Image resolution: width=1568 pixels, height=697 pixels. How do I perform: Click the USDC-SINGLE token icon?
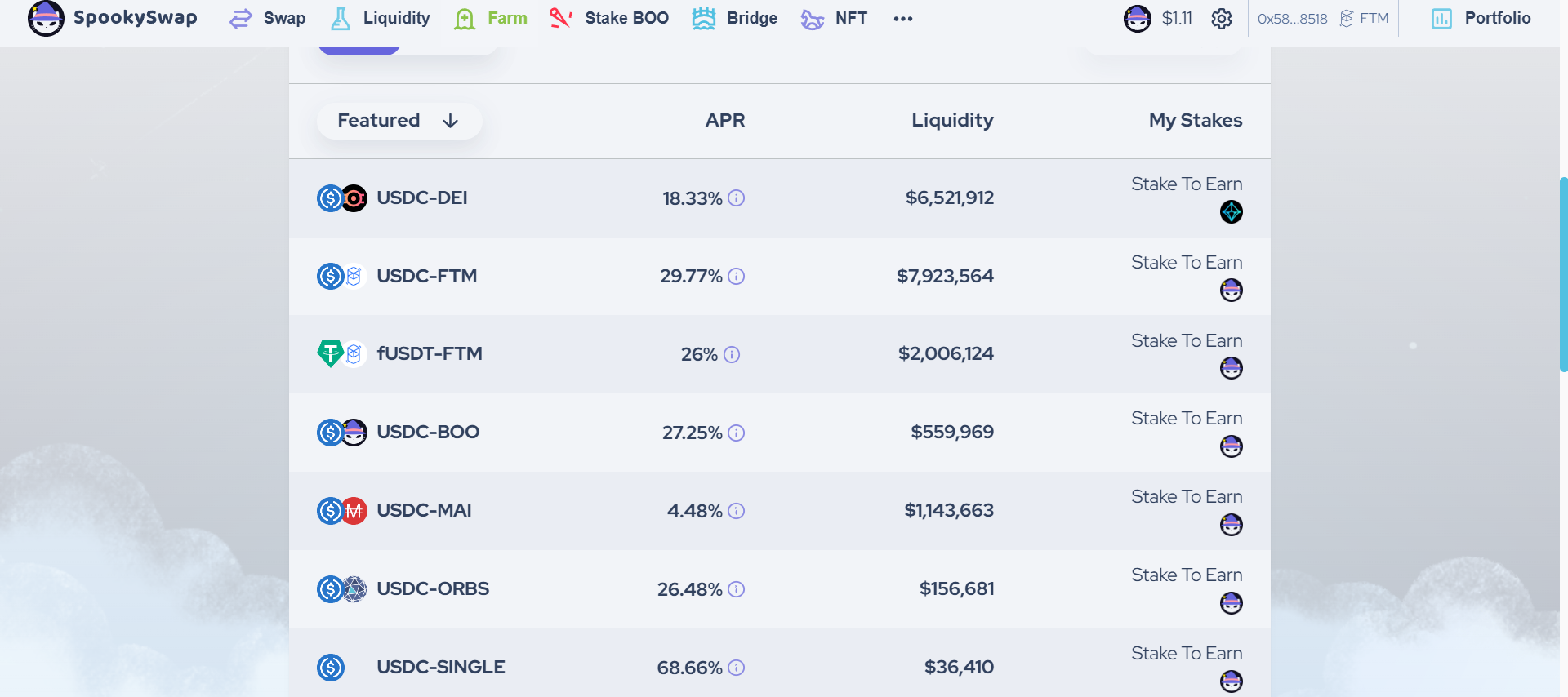pos(331,668)
